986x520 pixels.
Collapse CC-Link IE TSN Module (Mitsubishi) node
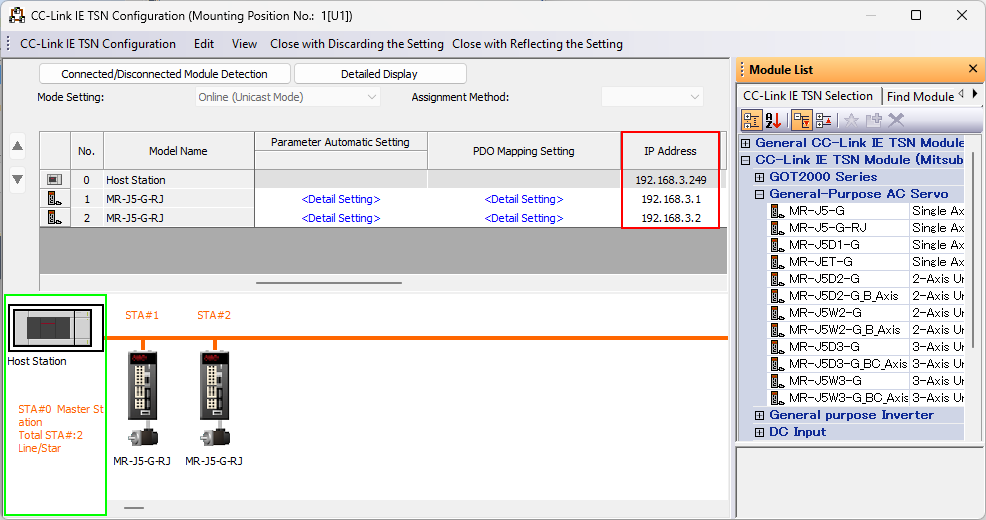[x=746, y=160]
